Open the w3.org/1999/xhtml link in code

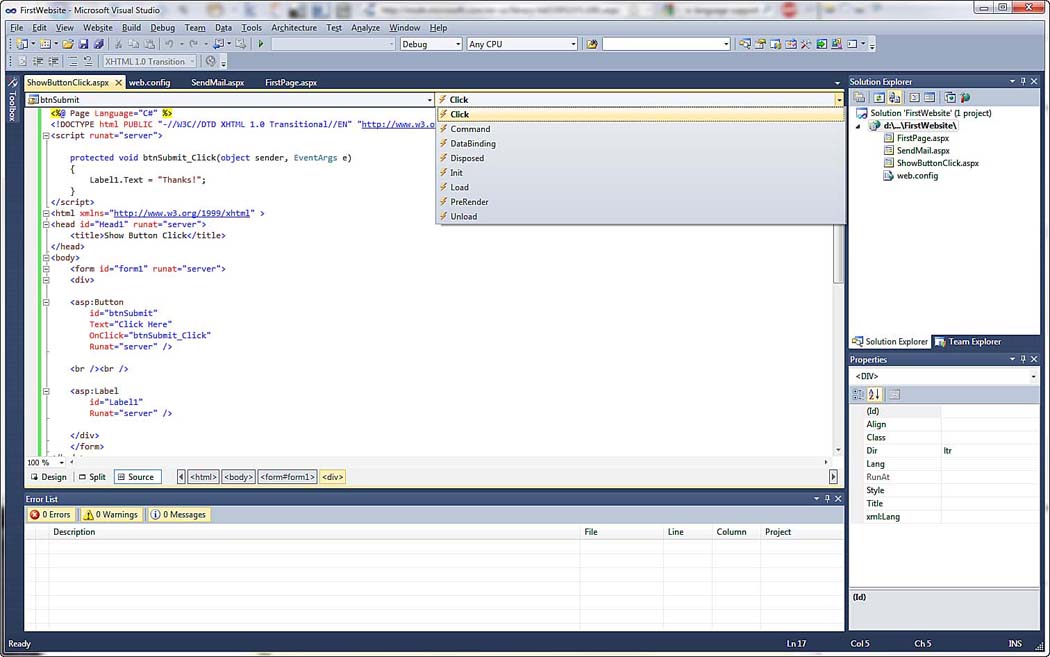point(182,214)
